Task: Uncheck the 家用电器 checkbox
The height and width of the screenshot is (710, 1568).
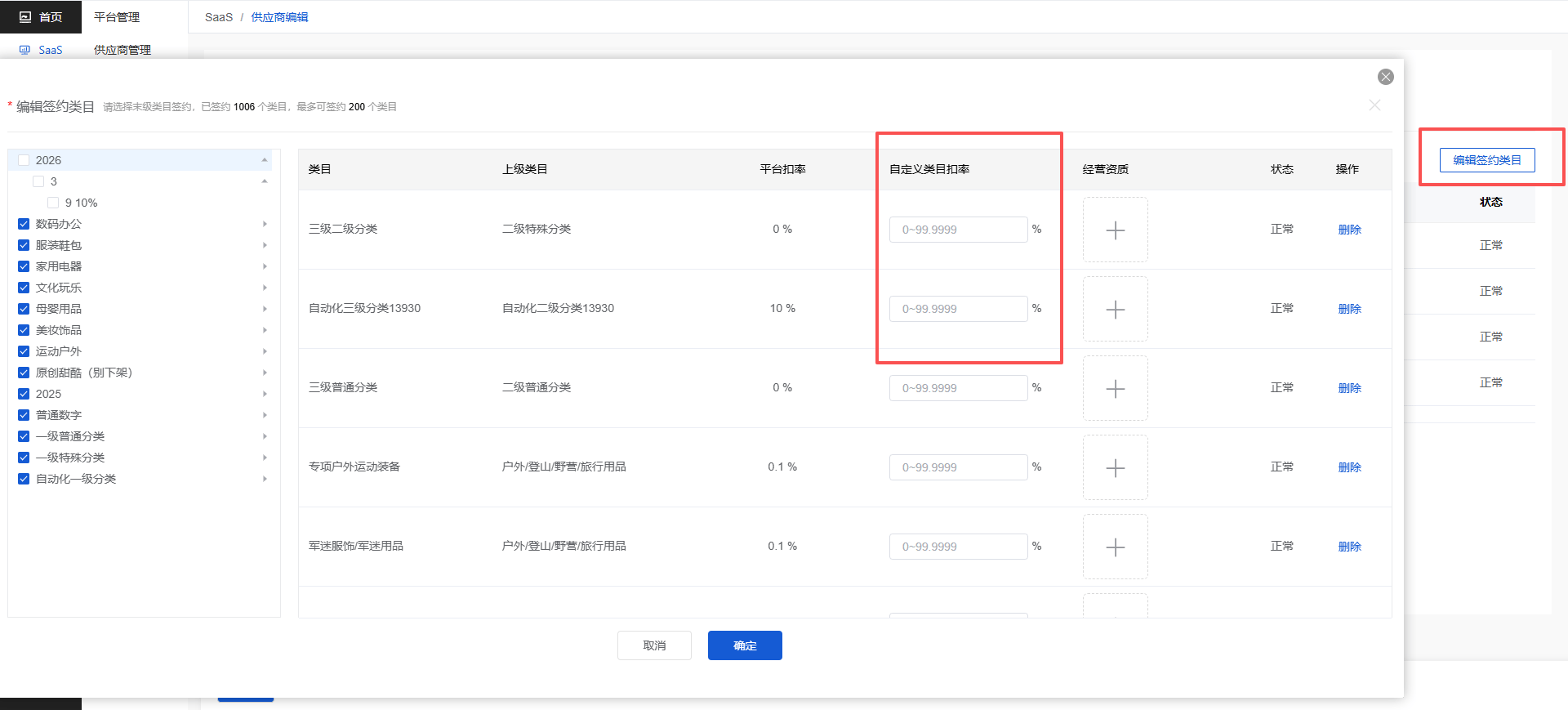Action: coord(24,266)
